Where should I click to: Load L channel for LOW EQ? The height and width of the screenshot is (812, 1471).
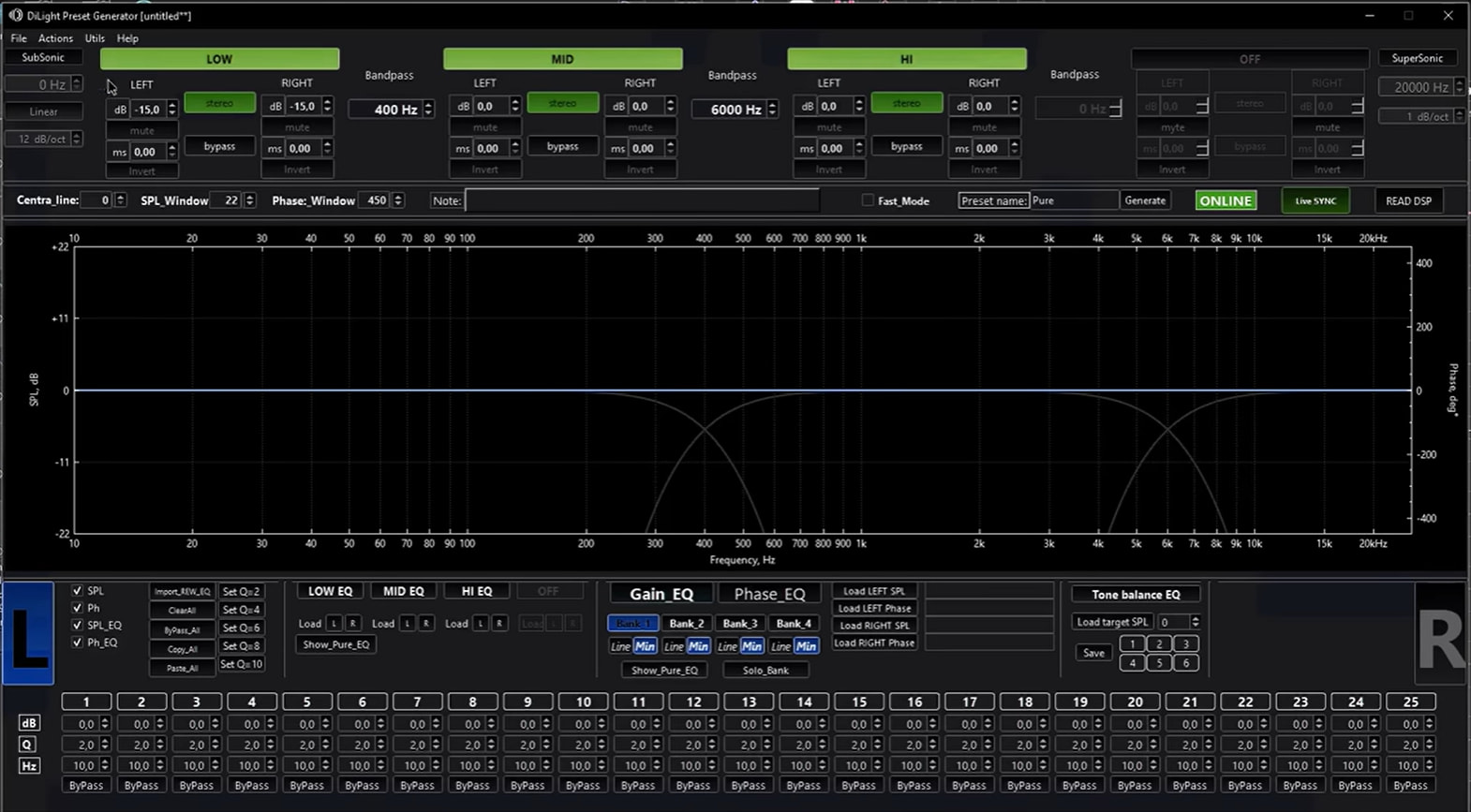click(334, 624)
